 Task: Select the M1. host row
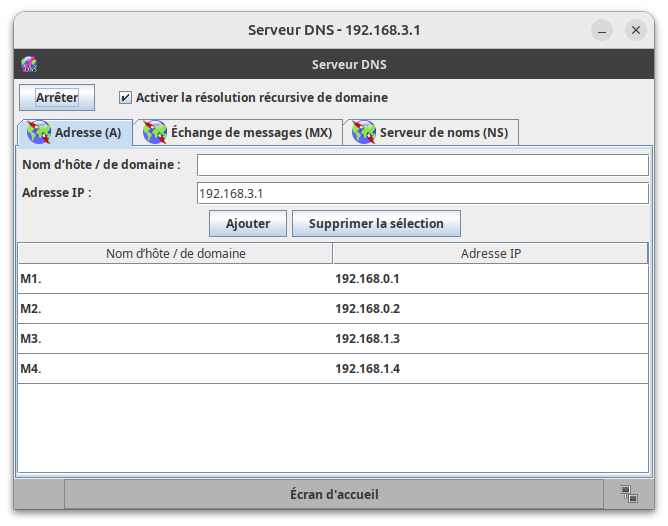pyautogui.click(x=174, y=279)
